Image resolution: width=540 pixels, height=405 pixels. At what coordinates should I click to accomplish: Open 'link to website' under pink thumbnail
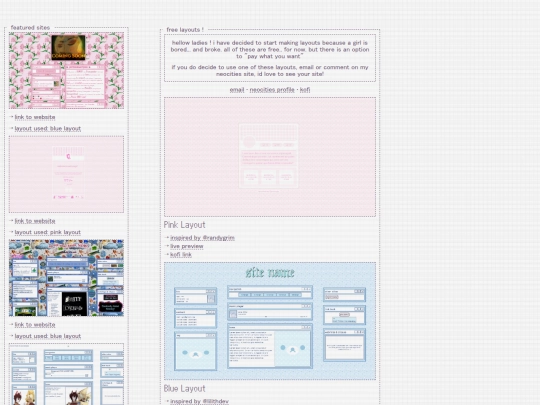pos(35,221)
